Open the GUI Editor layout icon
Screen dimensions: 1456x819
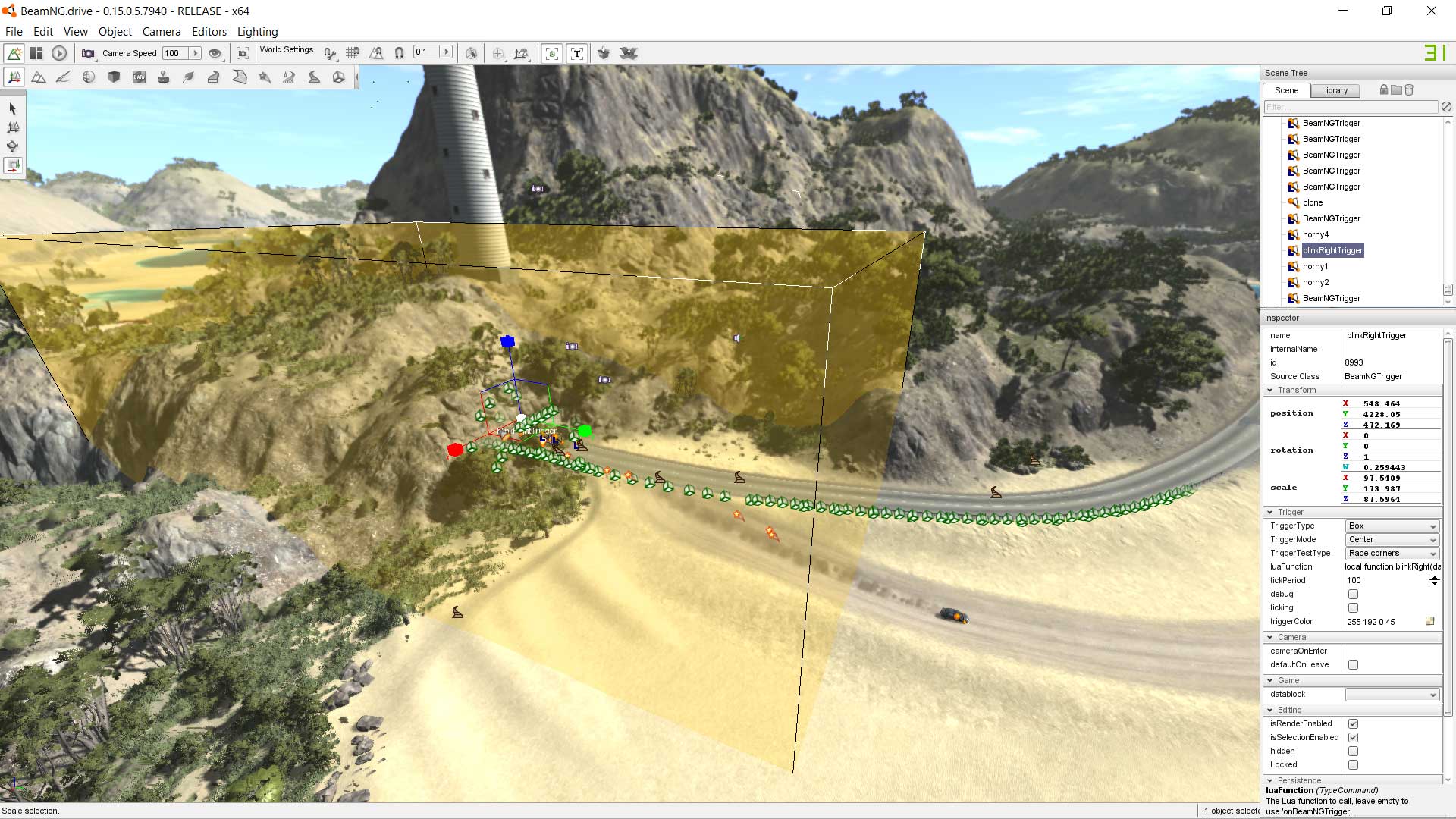36,53
